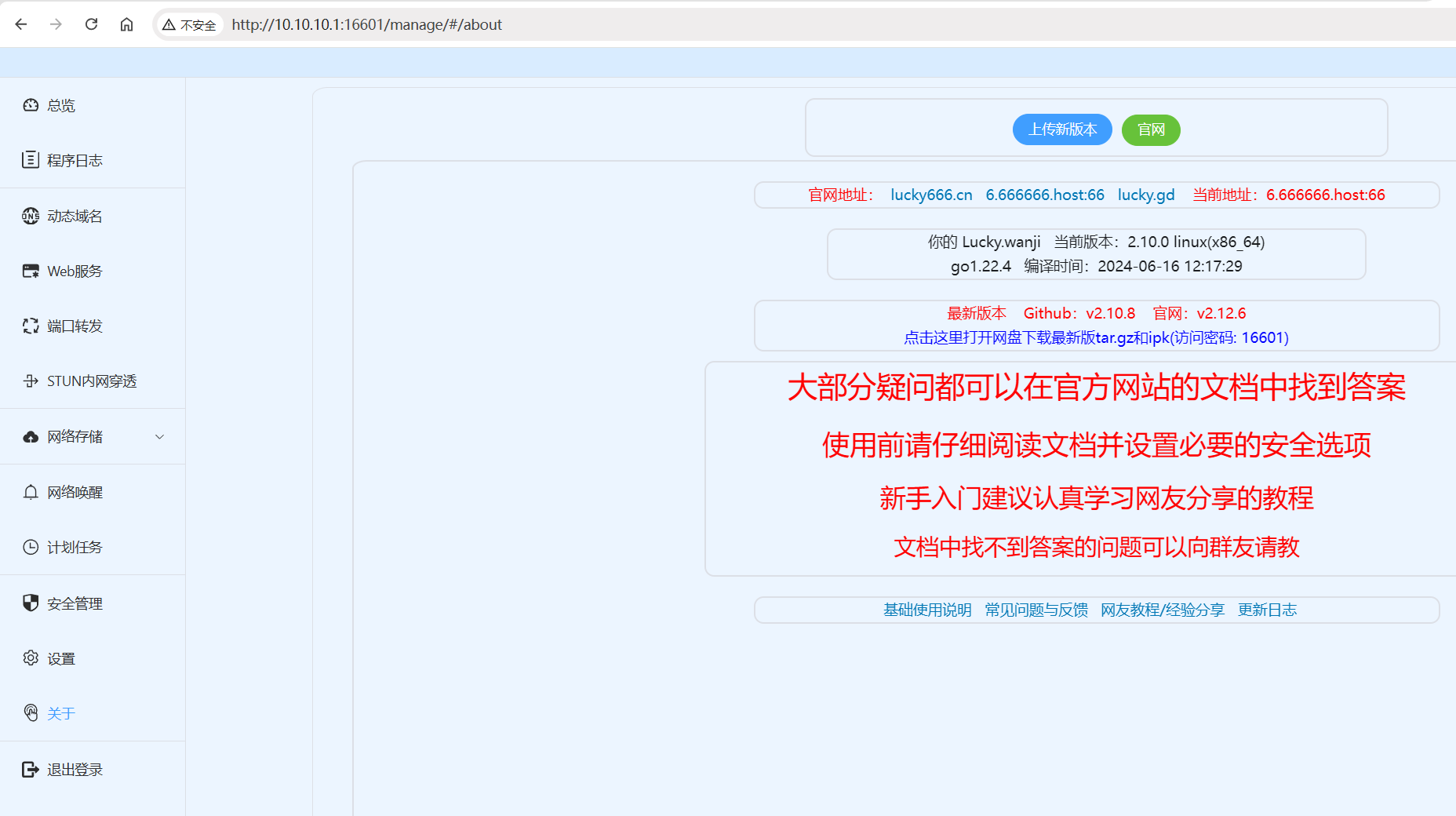The height and width of the screenshot is (816, 1456).
Task: Click the 使用前请仔细阅读文档 notice text
Action: tap(1097, 445)
